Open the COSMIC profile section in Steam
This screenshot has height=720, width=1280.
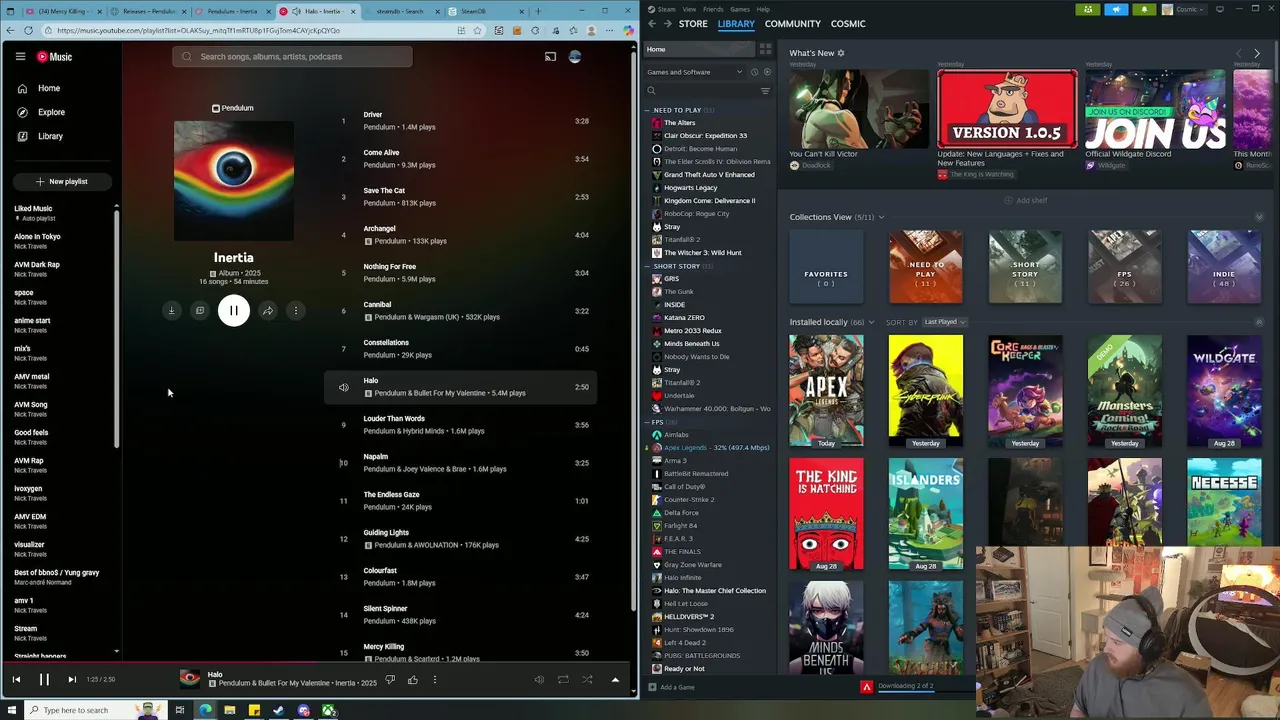[x=848, y=24]
